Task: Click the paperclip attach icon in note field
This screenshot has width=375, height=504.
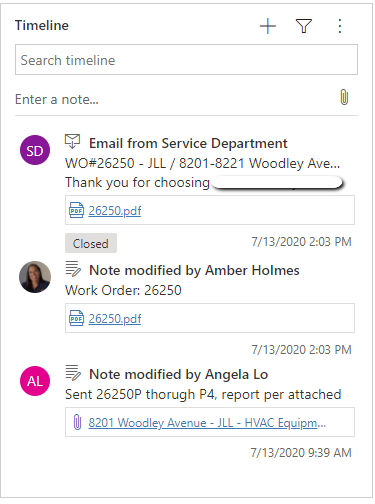Action: [x=344, y=97]
